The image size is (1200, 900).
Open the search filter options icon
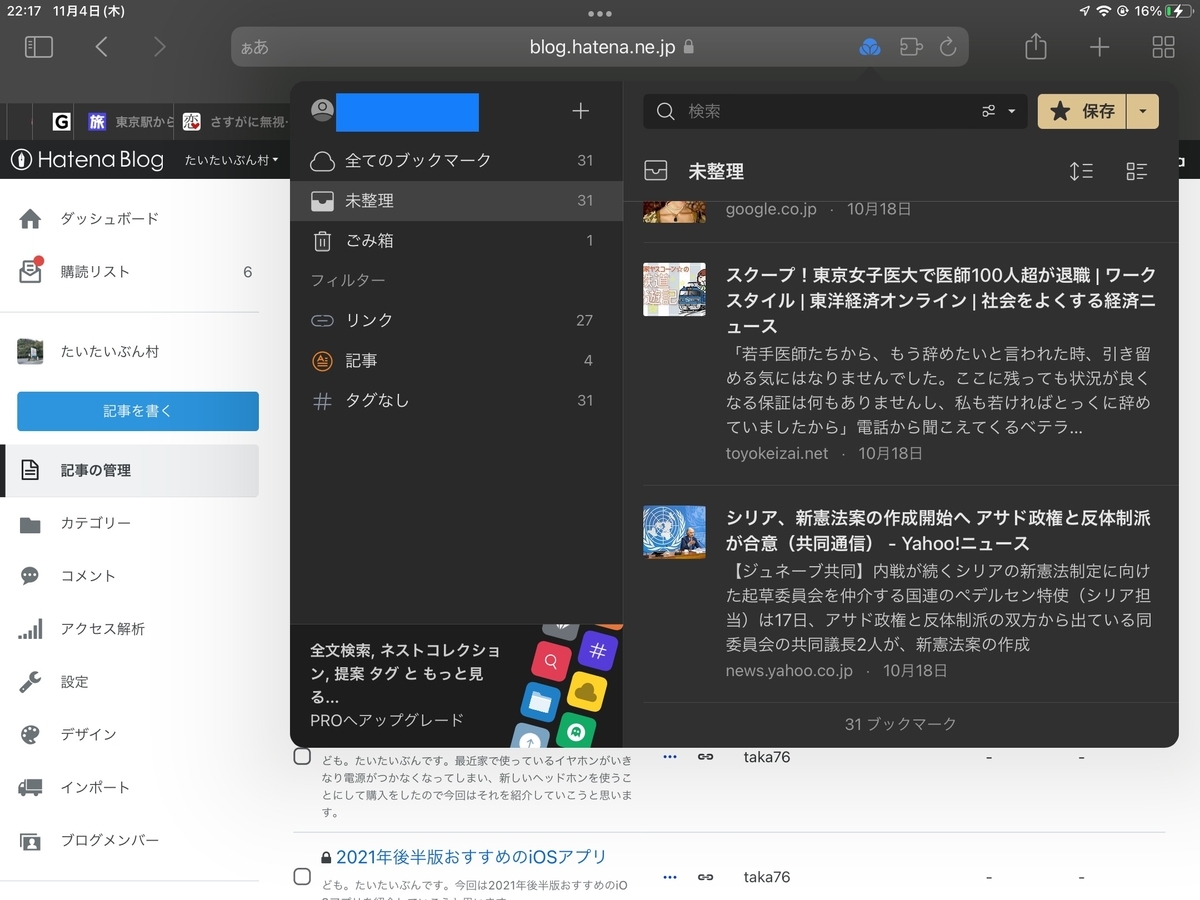tap(999, 111)
